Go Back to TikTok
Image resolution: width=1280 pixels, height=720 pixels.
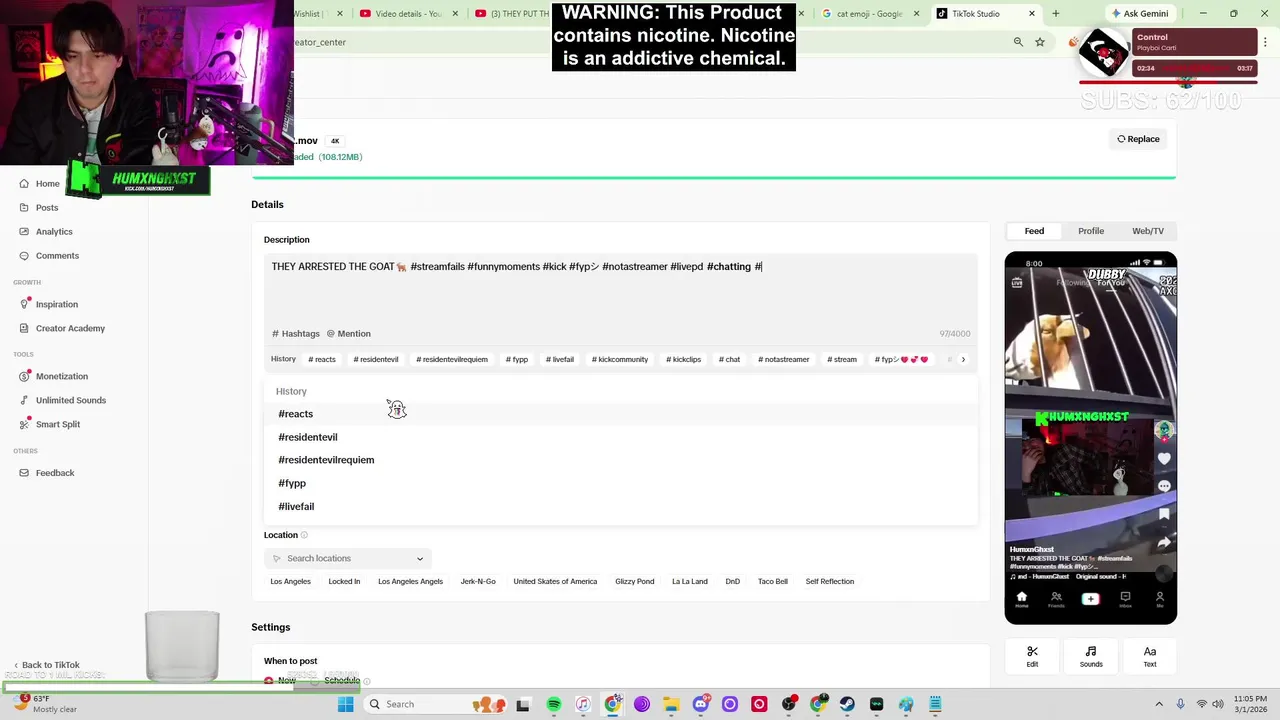pos(47,665)
